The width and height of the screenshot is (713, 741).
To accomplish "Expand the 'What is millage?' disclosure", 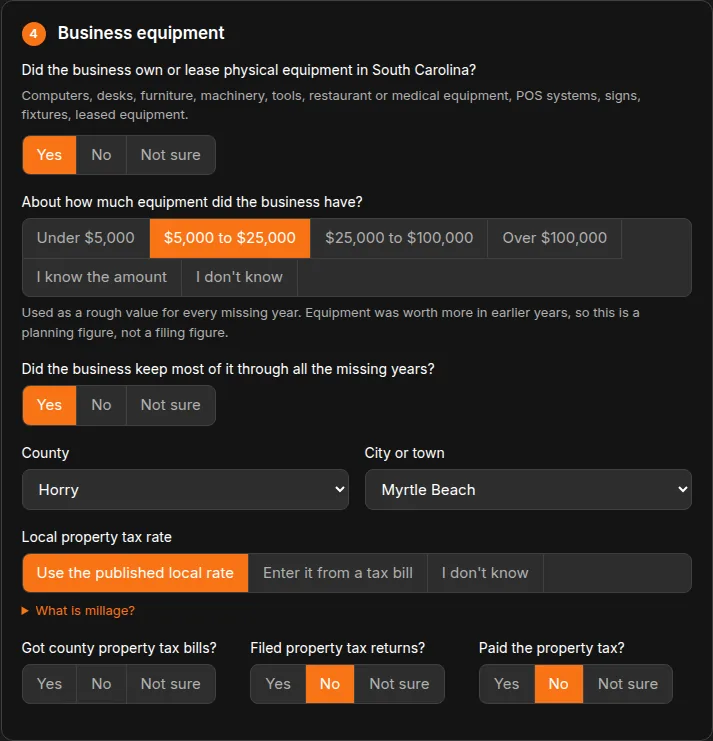I will (78, 611).
